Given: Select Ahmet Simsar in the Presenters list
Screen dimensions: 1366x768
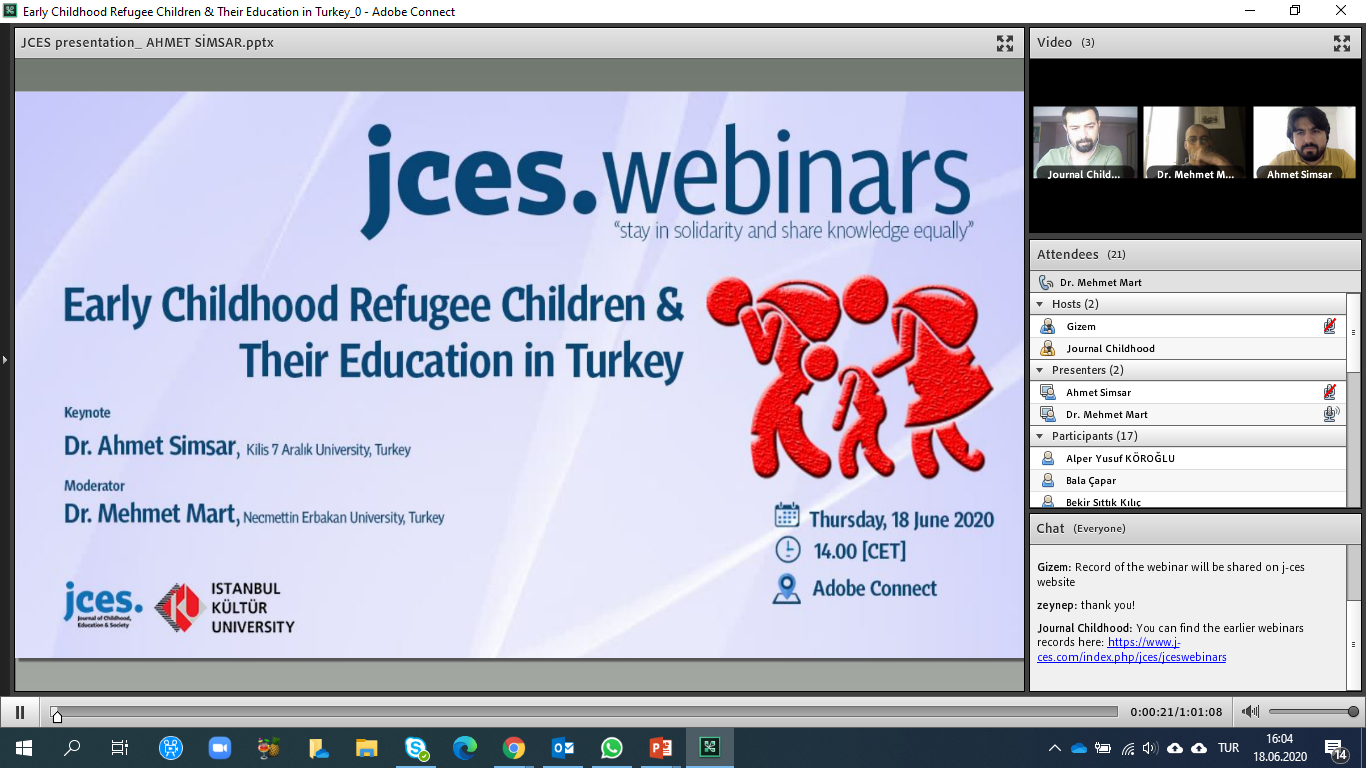Looking at the screenshot, I should pyautogui.click(x=1098, y=393).
